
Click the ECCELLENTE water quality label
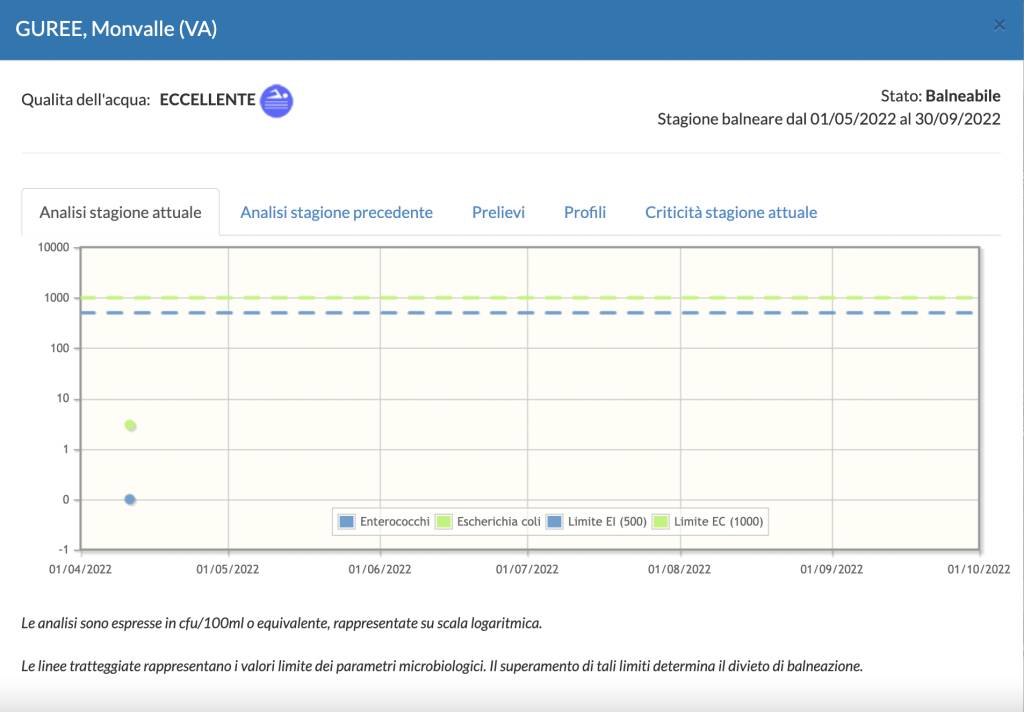pos(207,100)
